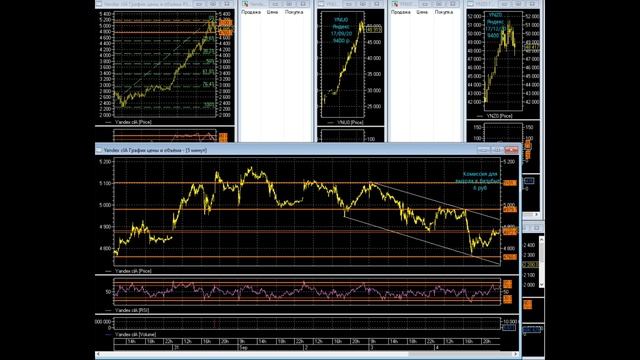Close the first order book window
Image resolution: width=640 pixels, height=360 pixels.
click(303, 3)
